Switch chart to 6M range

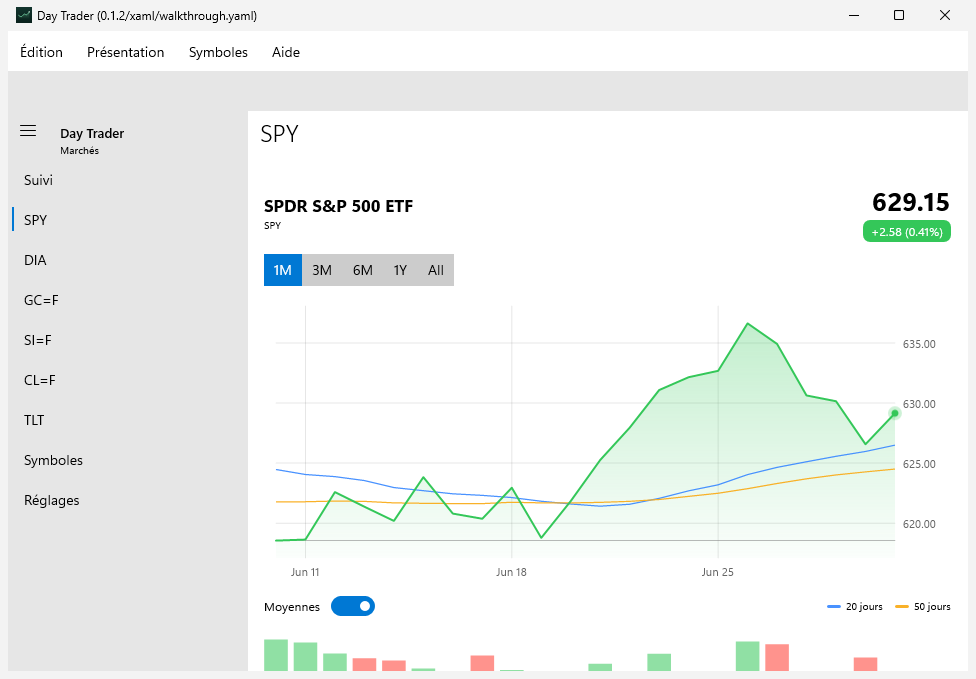coord(362,270)
